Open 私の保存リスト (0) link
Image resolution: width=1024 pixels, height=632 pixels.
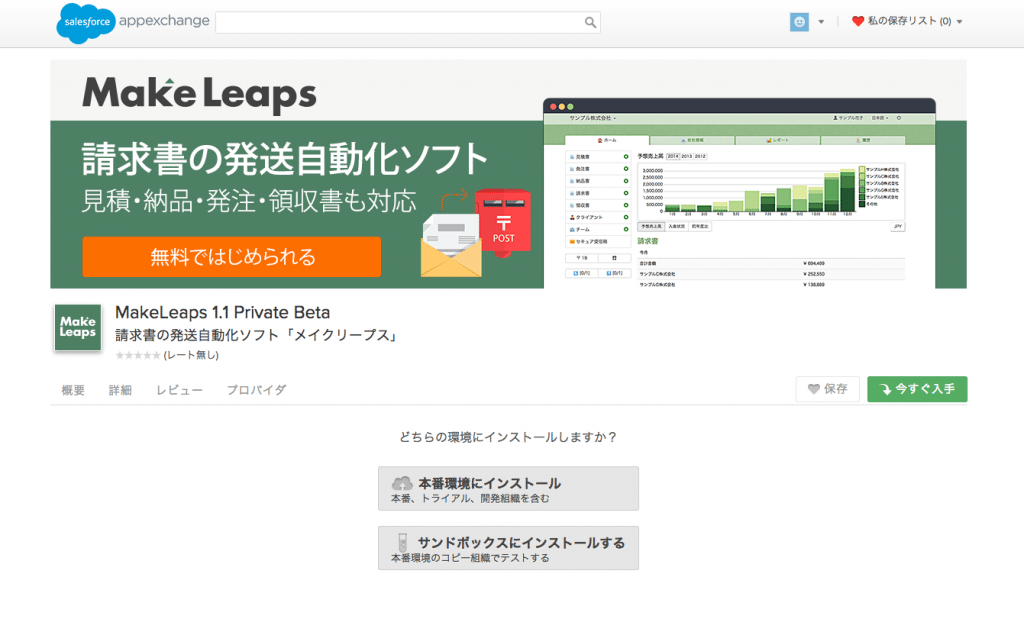click(x=909, y=21)
